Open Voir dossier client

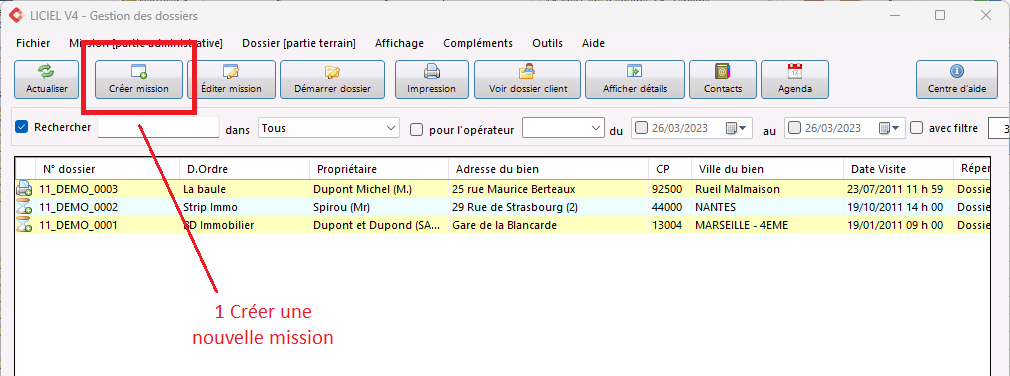coord(528,80)
